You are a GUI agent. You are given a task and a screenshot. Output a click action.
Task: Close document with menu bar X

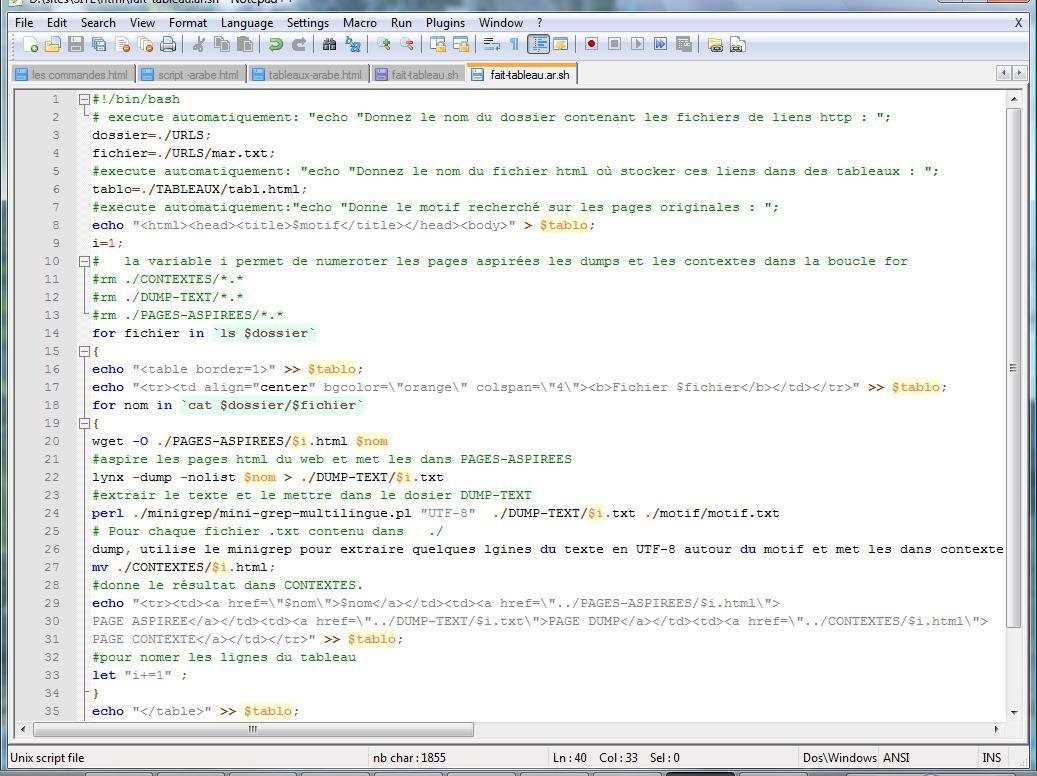click(x=1018, y=22)
